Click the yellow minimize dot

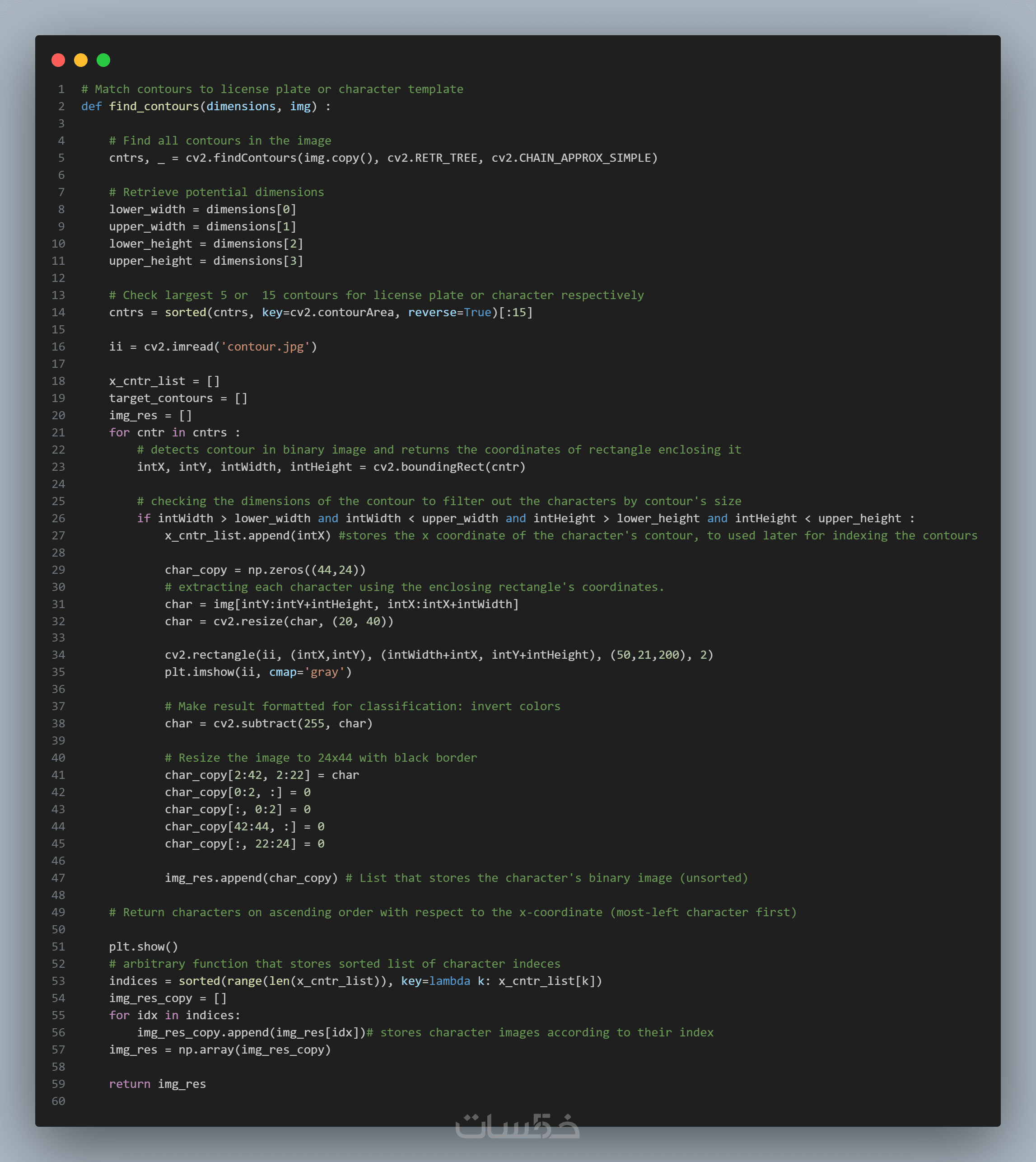click(x=81, y=61)
